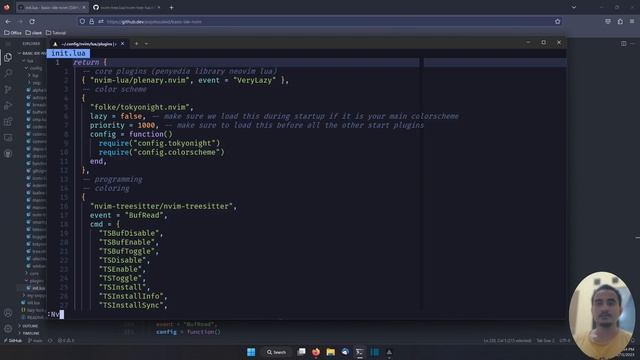Viewport: 640px width, 360px height.
Task: Open Remote Explorer view in activity bar
Action: pyautogui.click(x=8, y=138)
